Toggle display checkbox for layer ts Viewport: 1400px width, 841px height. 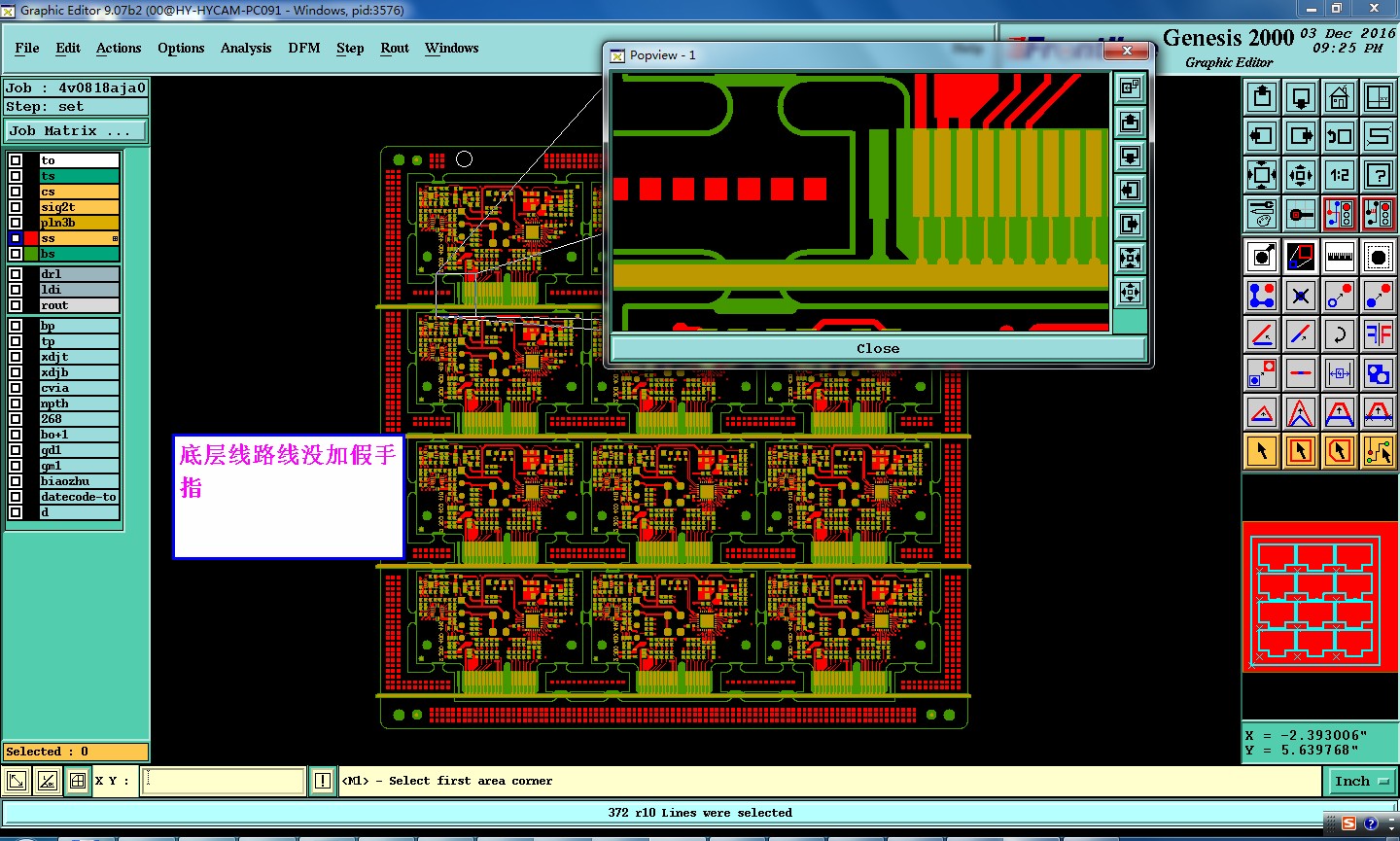click(16, 176)
